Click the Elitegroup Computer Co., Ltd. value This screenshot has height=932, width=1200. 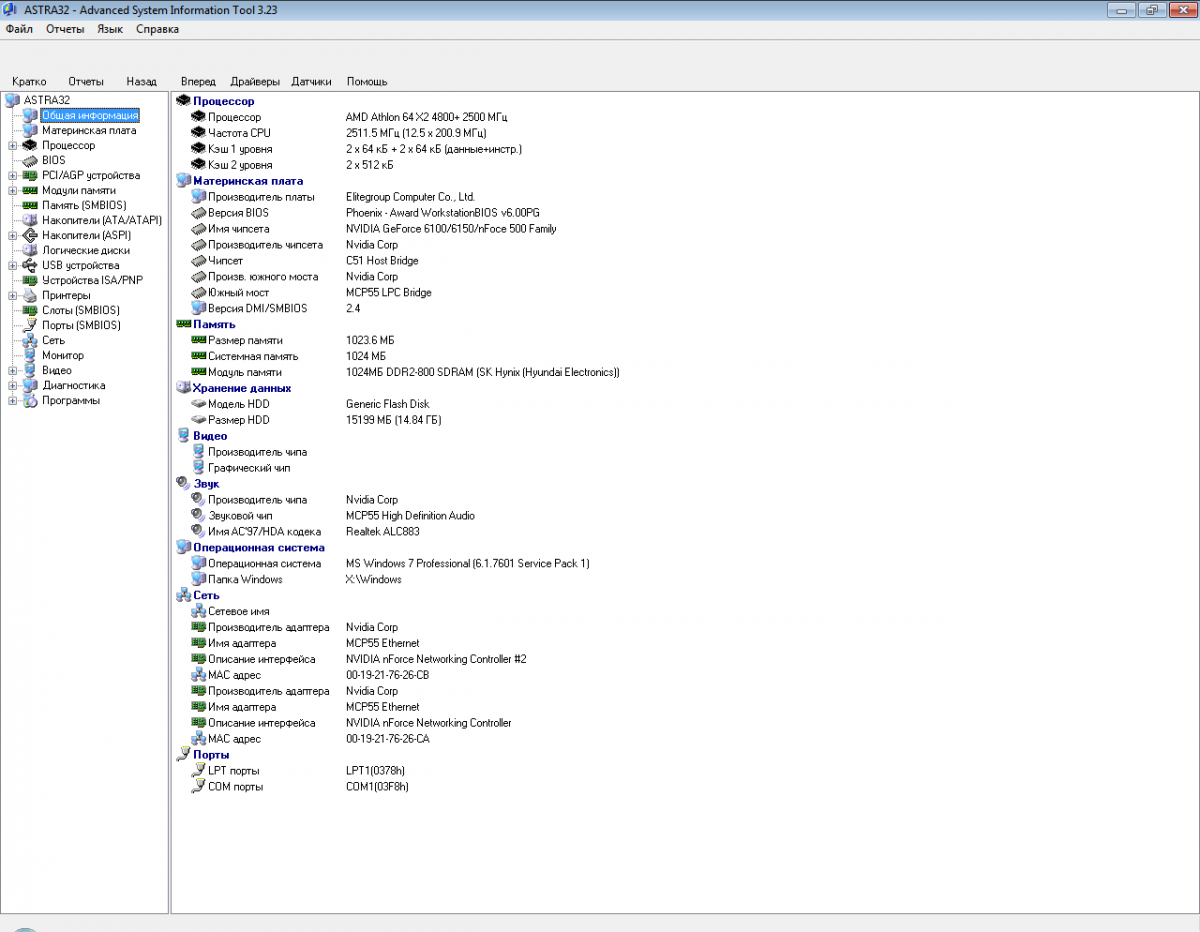pyautogui.click(x=410, y=197)
